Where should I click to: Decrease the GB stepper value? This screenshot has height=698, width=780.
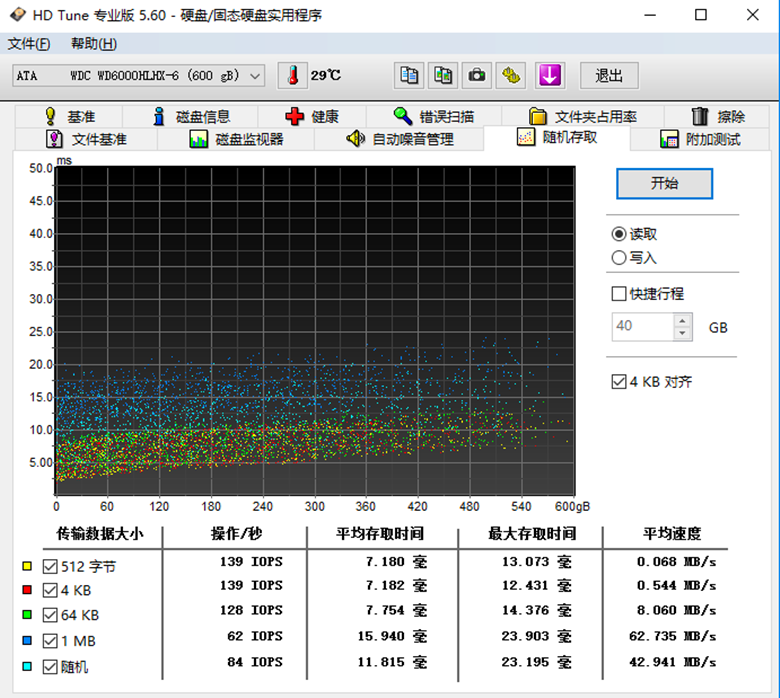[x=682, y=333]
